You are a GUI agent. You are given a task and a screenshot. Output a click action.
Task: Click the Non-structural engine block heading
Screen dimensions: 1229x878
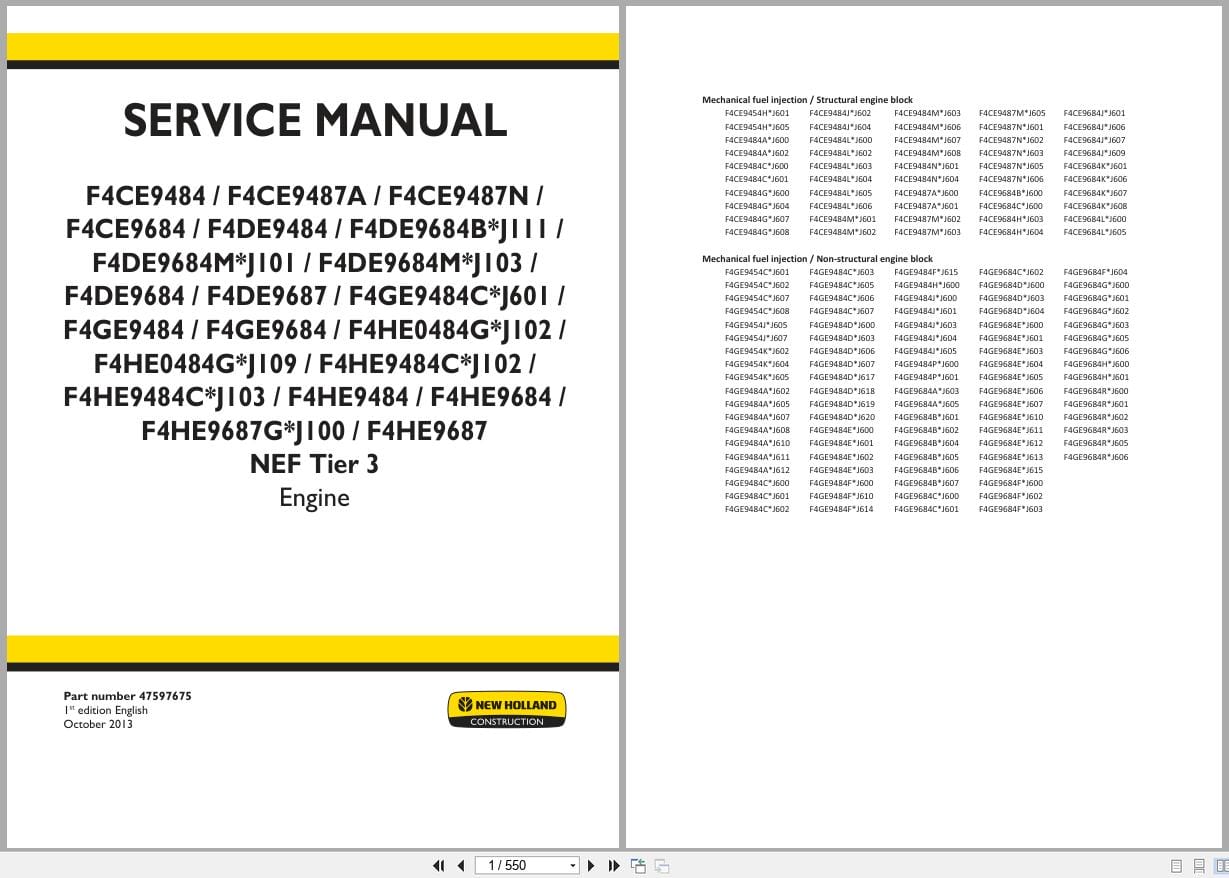(818, 258)
